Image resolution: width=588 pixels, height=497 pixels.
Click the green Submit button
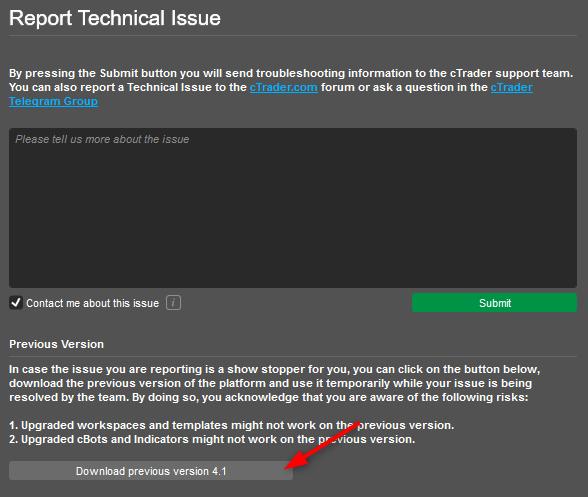[494, 303]
